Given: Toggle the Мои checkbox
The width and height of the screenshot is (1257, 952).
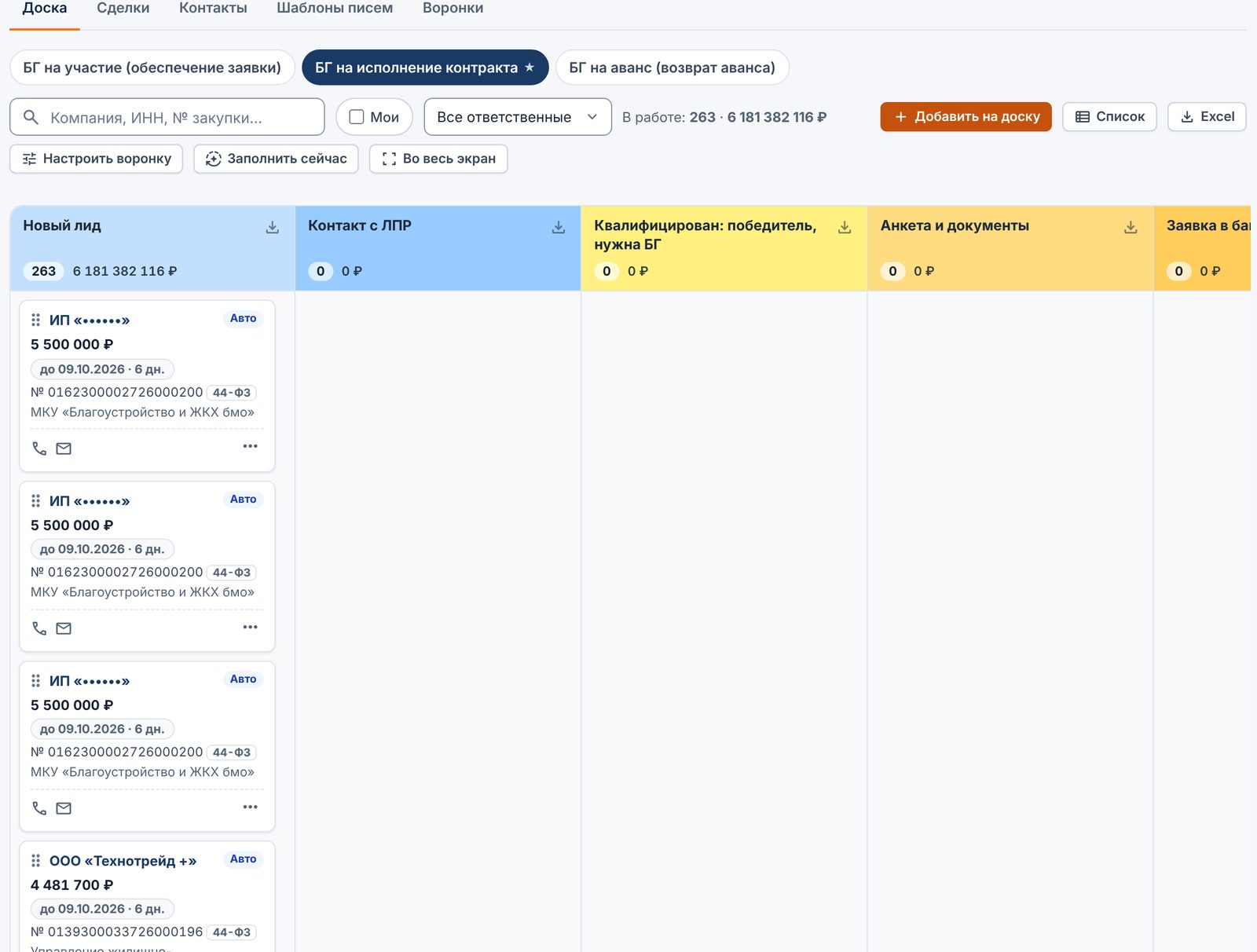Looking at the screenshot, I should [x=357, y=117].
